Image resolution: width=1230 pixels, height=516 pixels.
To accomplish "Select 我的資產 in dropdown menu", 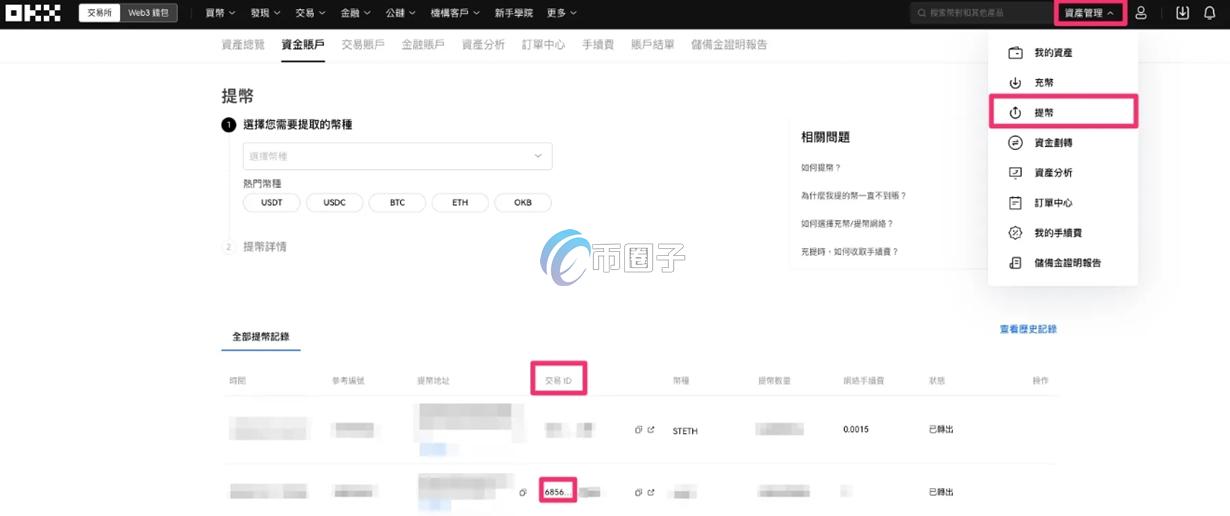I will coord(1053,53).
